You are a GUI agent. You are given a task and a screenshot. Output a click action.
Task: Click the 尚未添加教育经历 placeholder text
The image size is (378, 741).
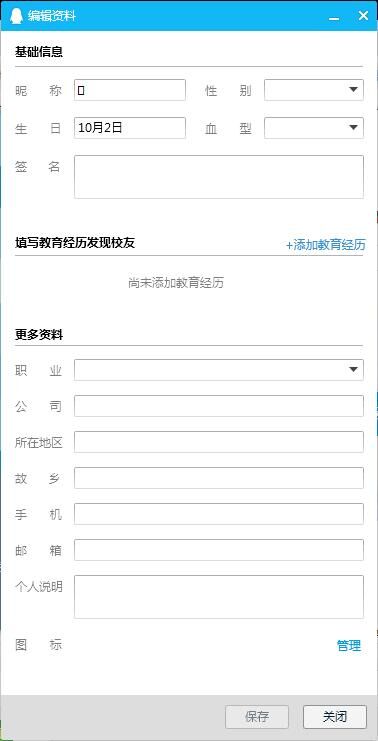(x=176, y=283)
